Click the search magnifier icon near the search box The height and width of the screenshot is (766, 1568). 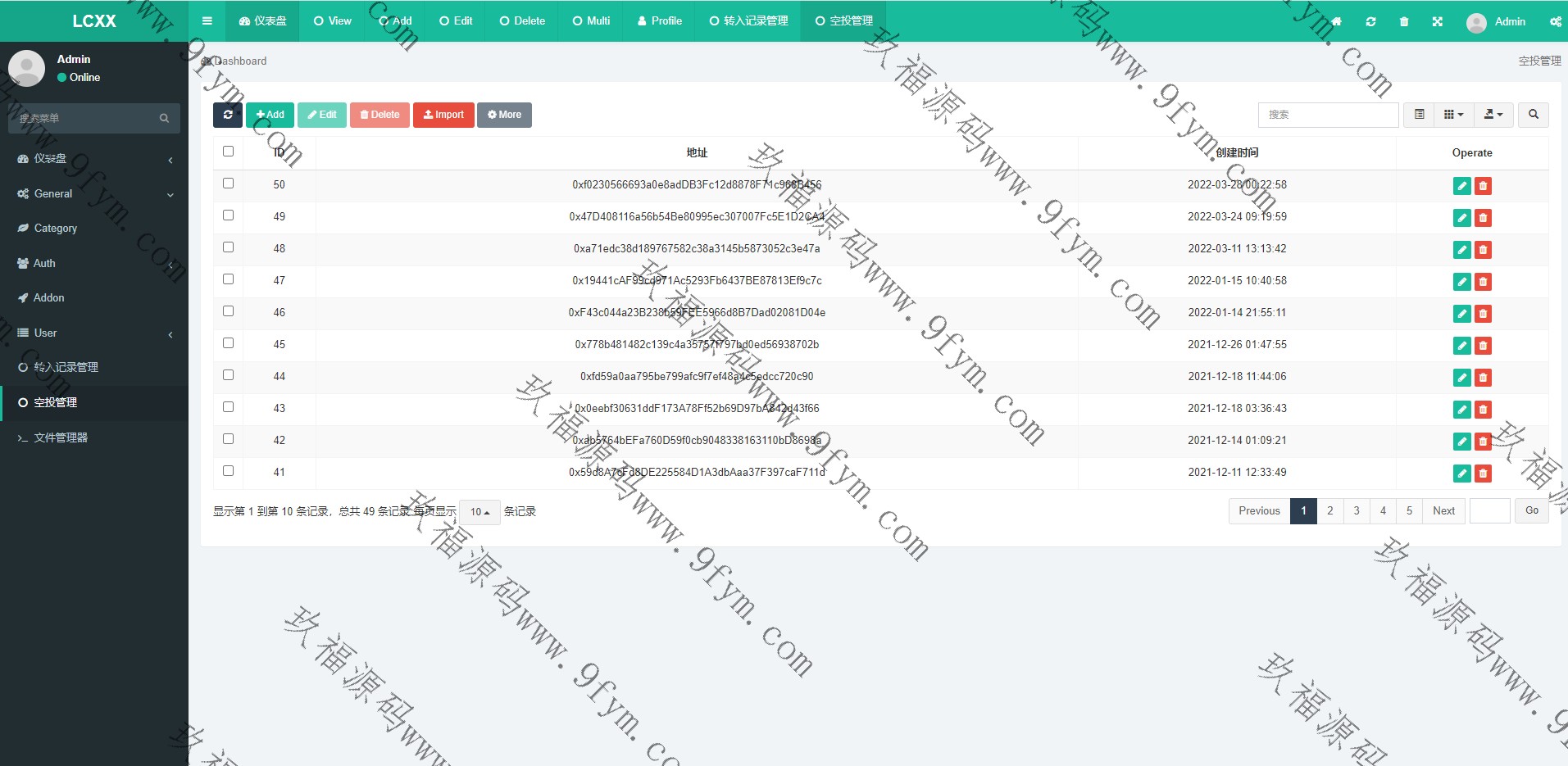[1533, 115]
